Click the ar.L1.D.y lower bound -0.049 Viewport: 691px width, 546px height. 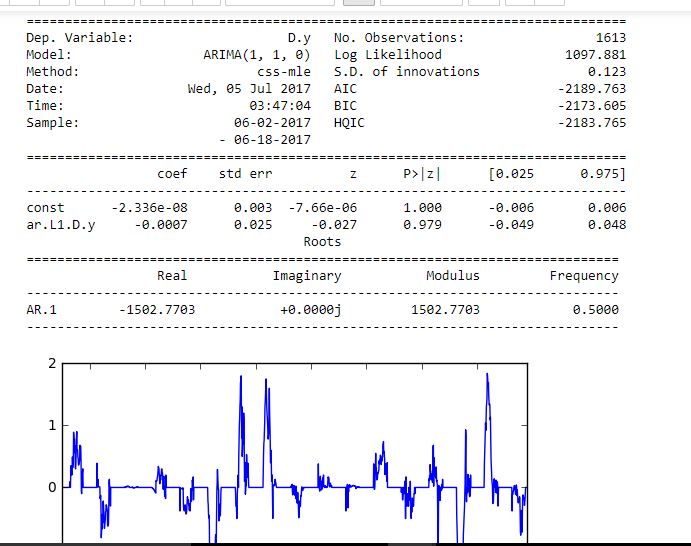pos(511,225)
